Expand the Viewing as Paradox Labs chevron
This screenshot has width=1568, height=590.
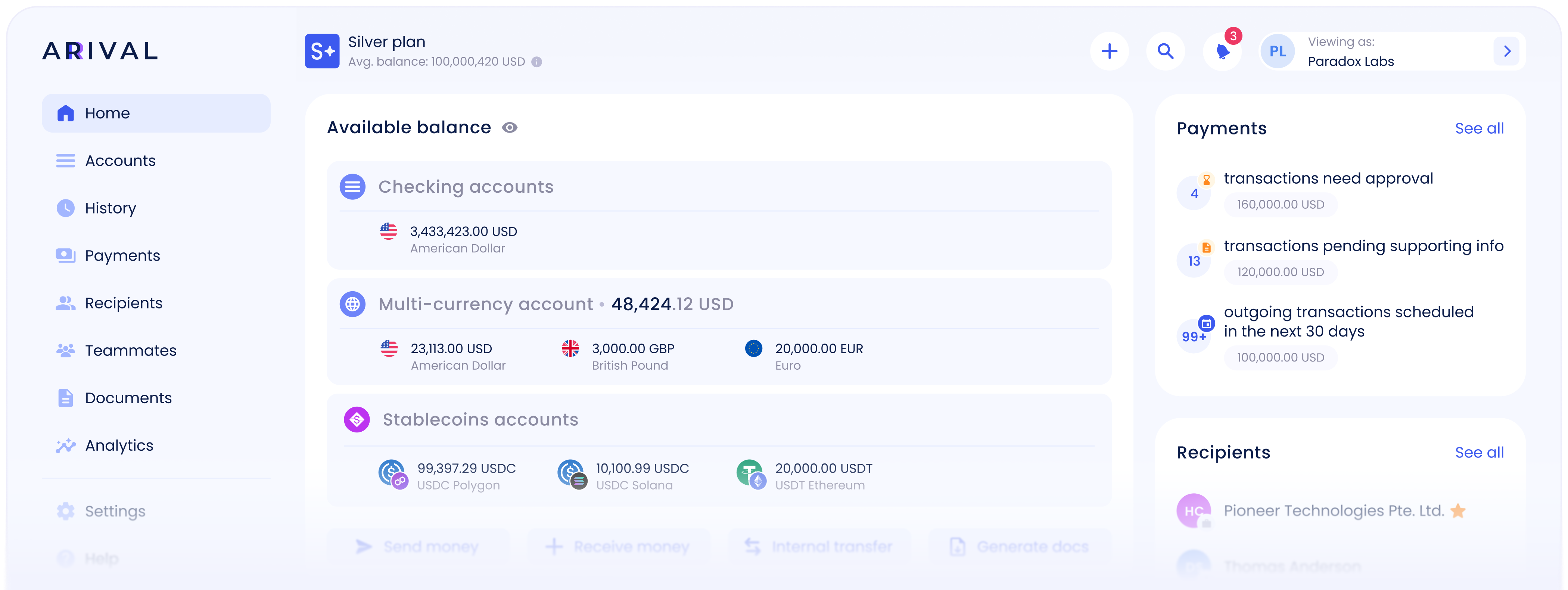(1506, 51)
